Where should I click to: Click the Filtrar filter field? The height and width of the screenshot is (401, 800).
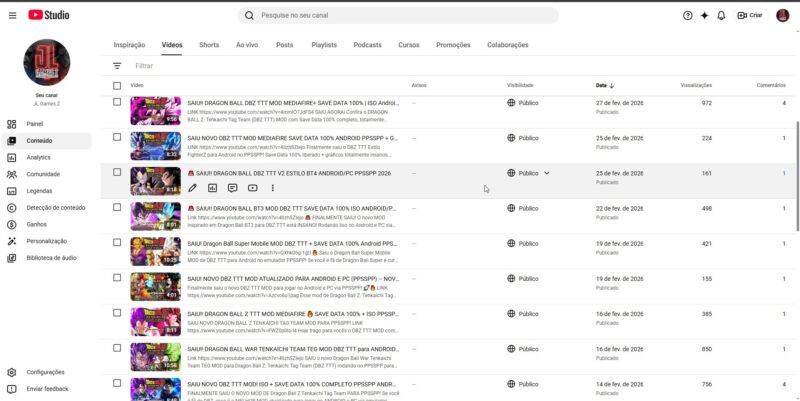[x=144, y=66]
